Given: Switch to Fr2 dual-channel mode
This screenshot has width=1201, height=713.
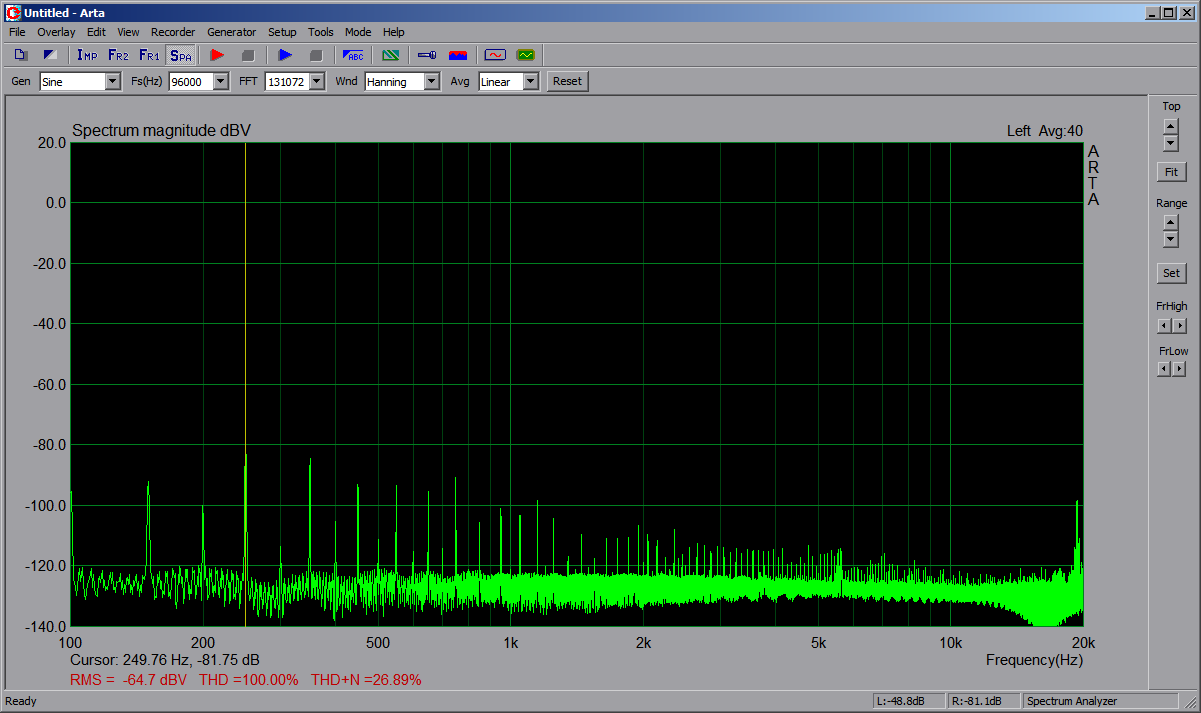Looking at the screenshot, I should pyautogui.click(x=118, y=55).
